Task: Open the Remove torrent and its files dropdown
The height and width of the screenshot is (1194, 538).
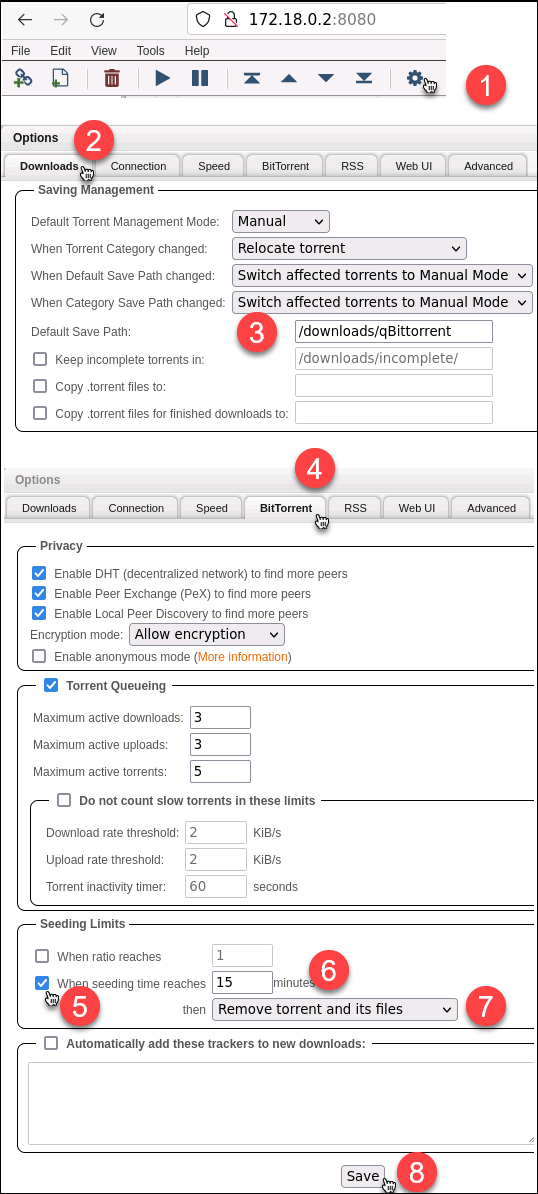Action: (335, 1009)
